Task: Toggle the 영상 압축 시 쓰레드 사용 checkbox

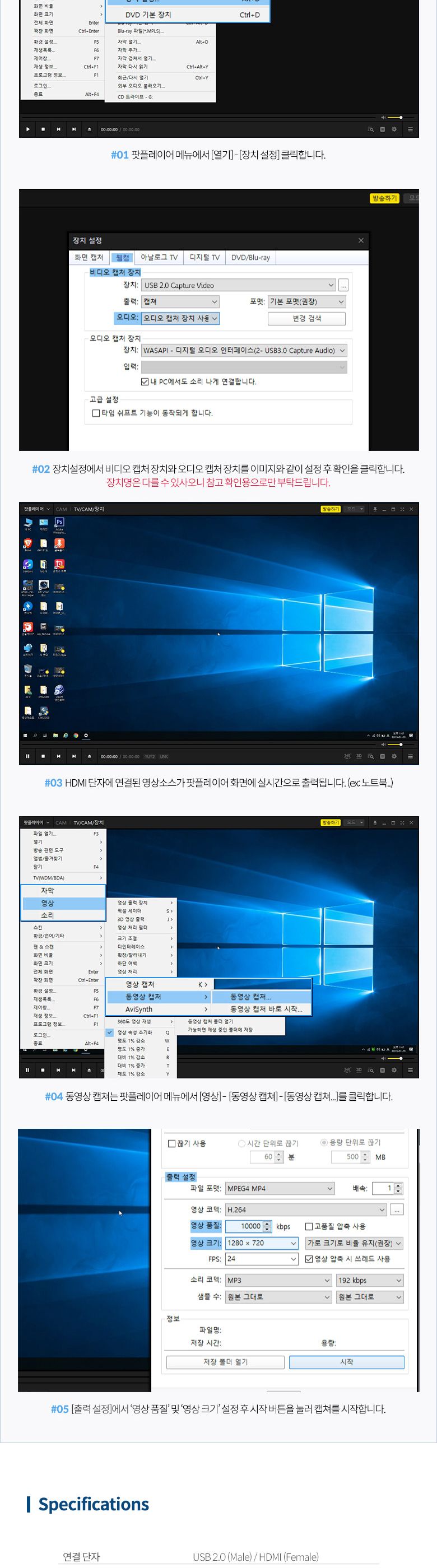Action: click(x=309, y=1258)
